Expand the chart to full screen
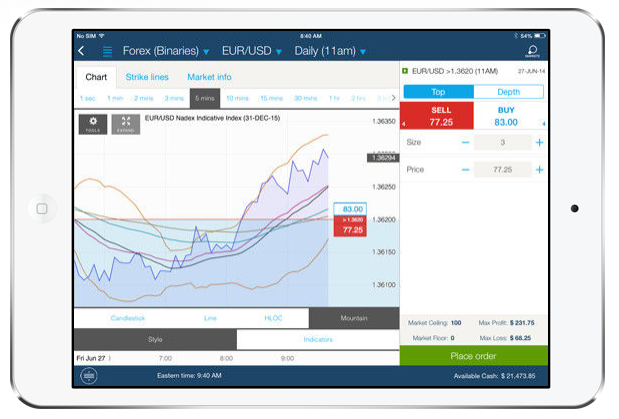This screenshot has height=419, width=619. point(126,124)
